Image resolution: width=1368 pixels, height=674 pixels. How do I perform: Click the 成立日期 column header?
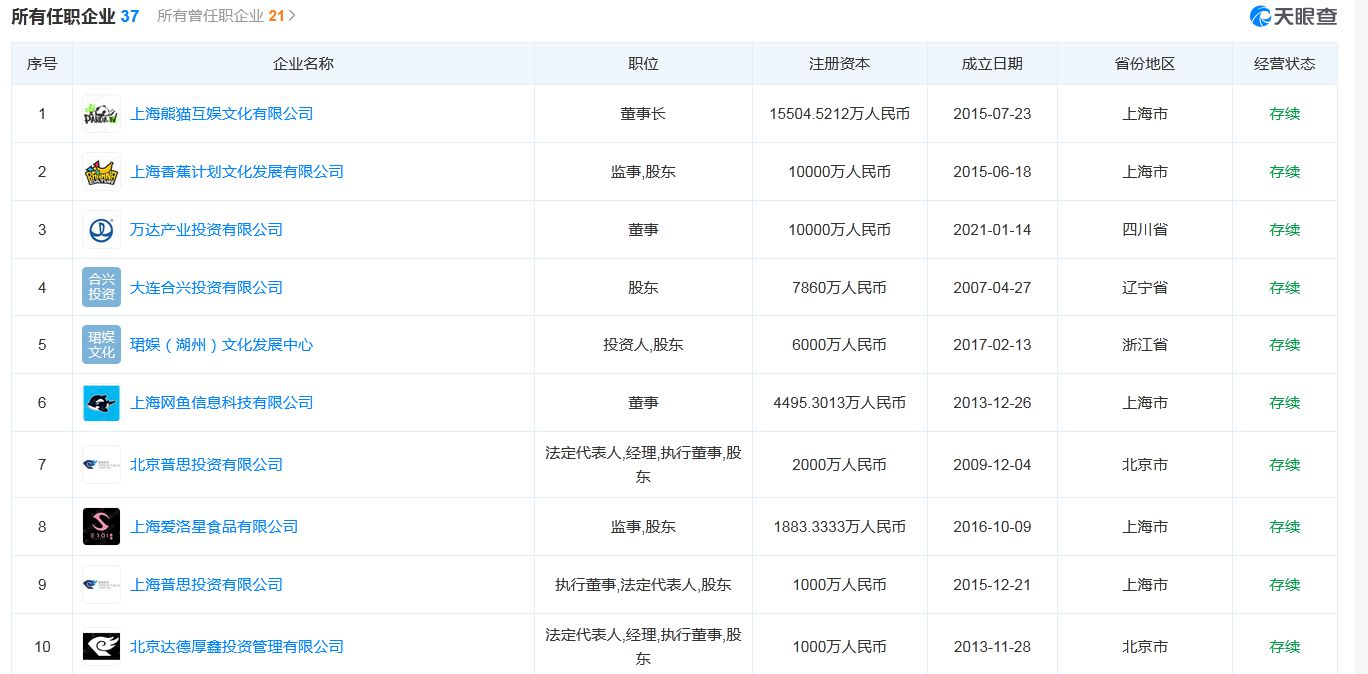pyautogui.click(x=992, y=64)
